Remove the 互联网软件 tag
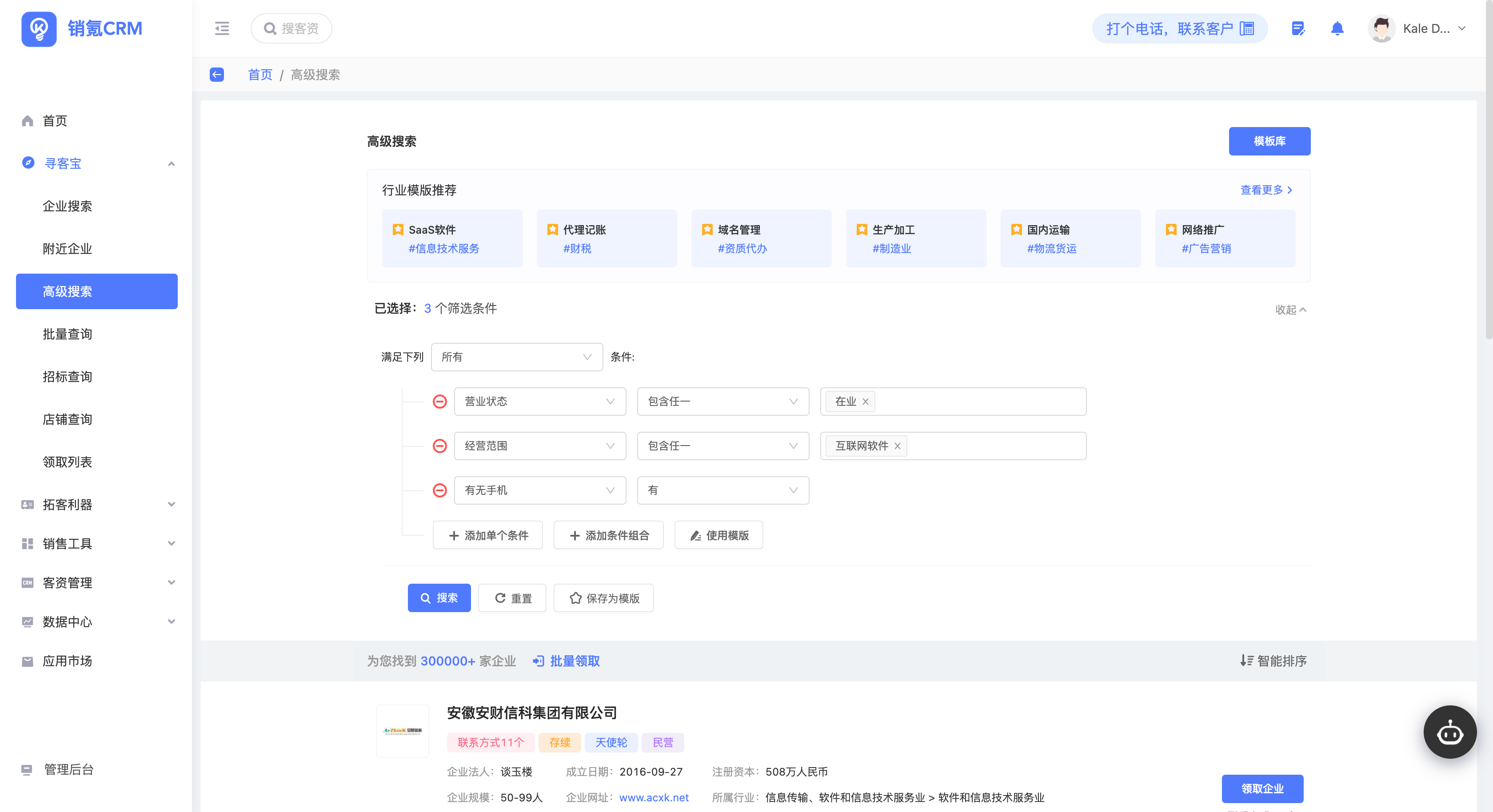The width and height of the screenshot is (1493, 812). coord(897,446)
